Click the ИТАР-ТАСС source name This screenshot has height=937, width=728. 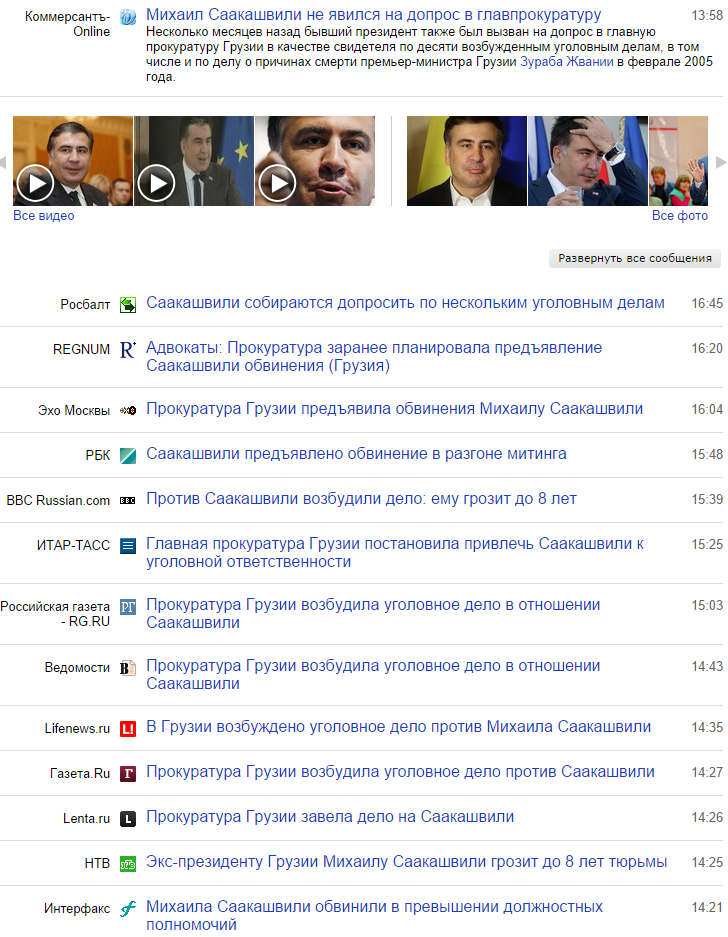coord(74,546)
